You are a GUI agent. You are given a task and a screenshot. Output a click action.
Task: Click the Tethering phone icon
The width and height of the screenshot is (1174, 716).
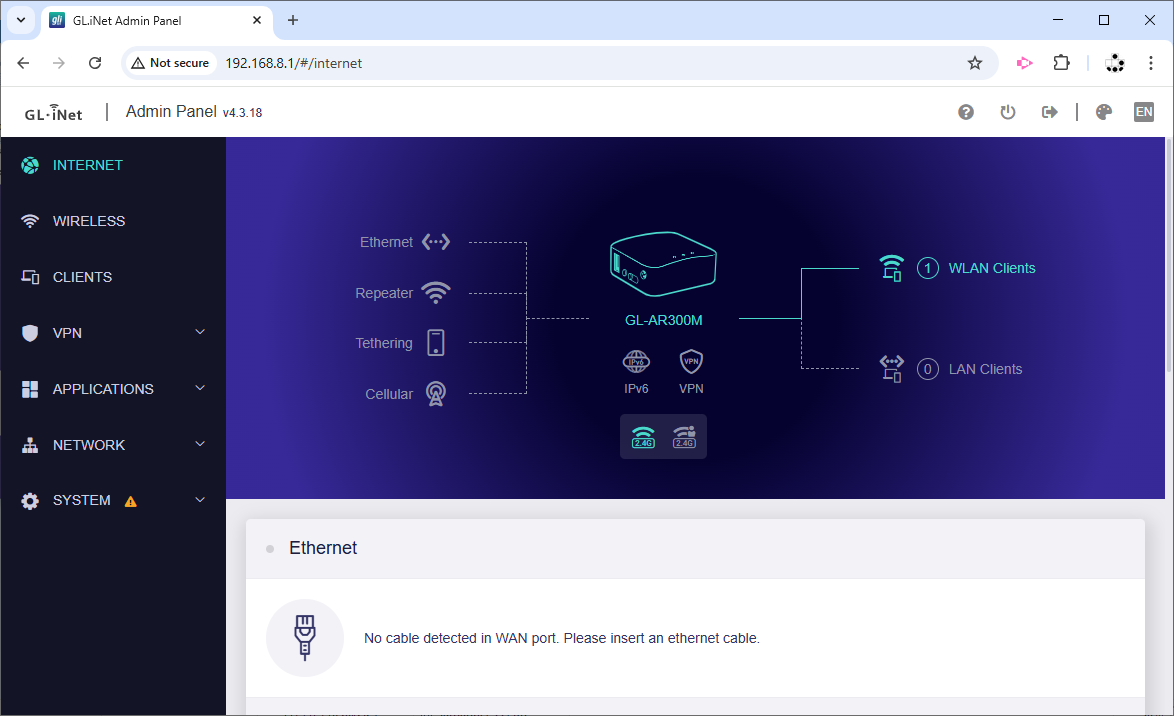pos(435,343)
